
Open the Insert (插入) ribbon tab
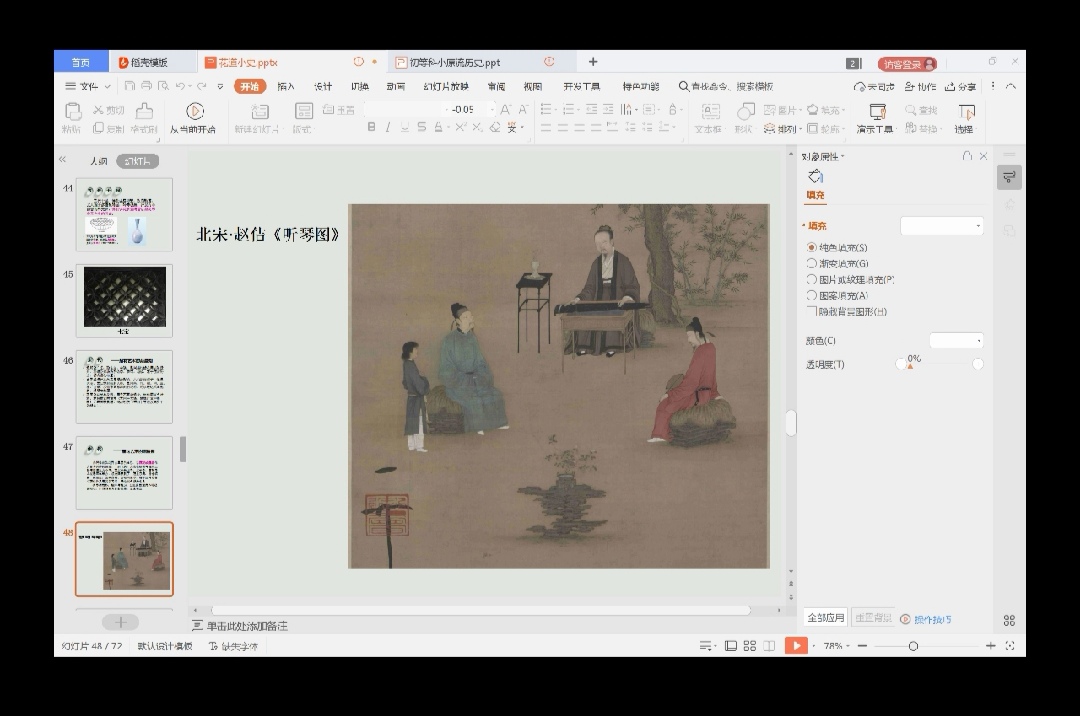point(286,86)
